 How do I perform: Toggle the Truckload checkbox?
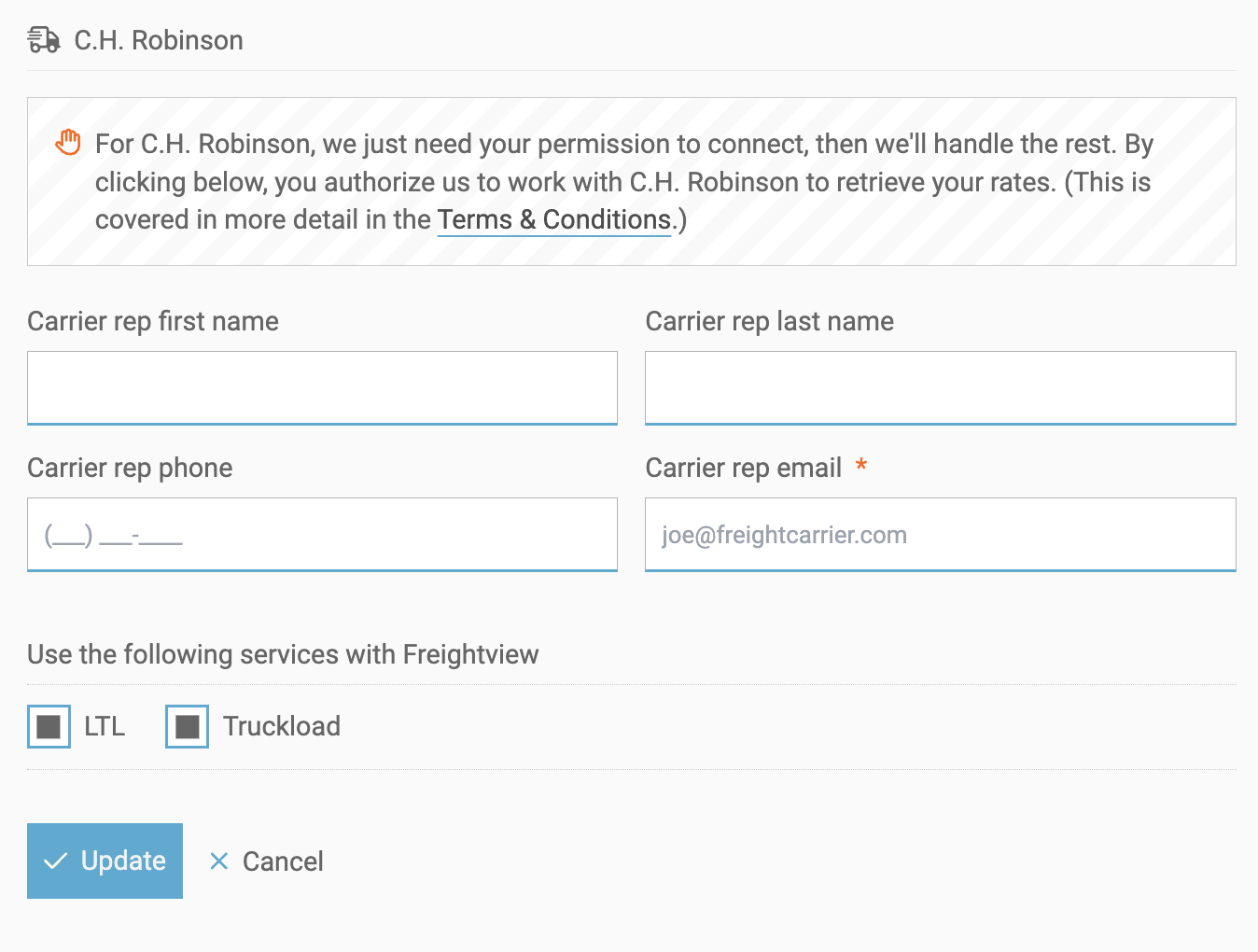(188, 726)
